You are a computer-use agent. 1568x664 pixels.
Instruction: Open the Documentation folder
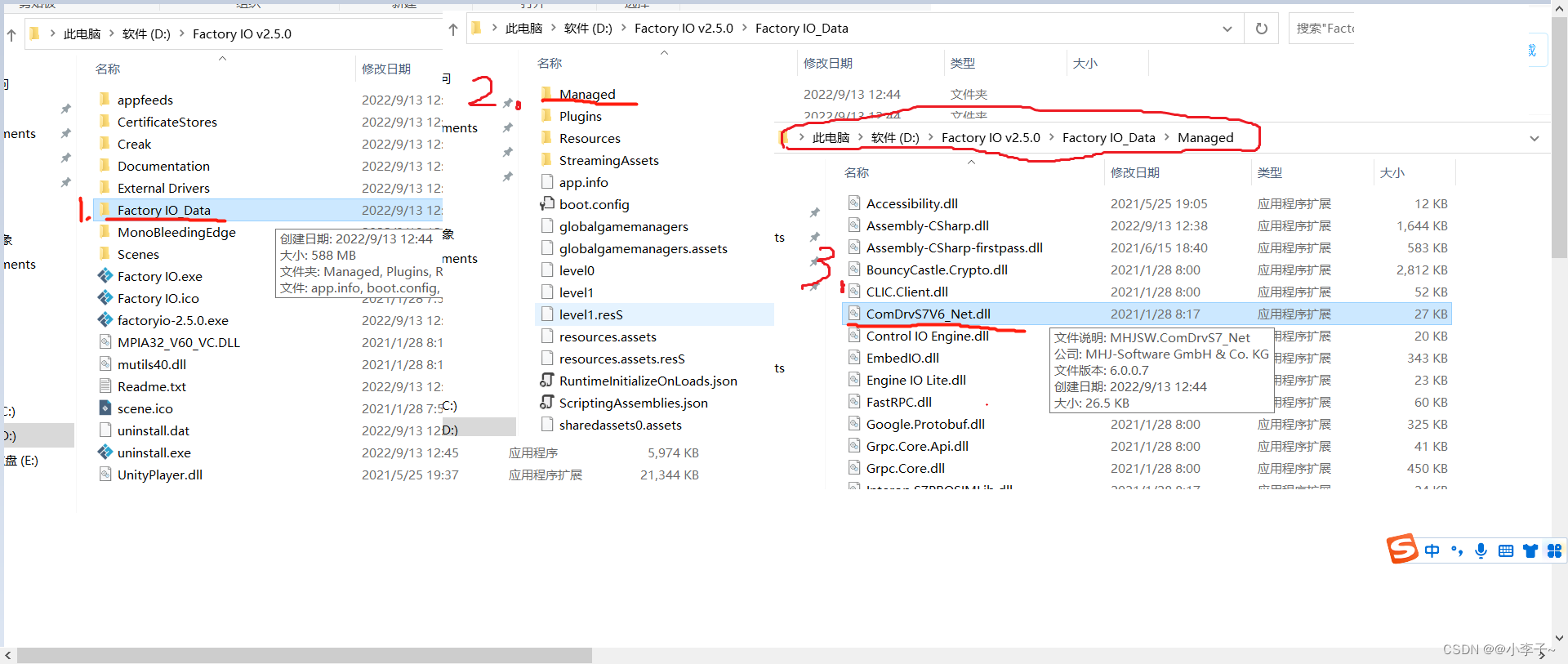click(x=163, y=166)
